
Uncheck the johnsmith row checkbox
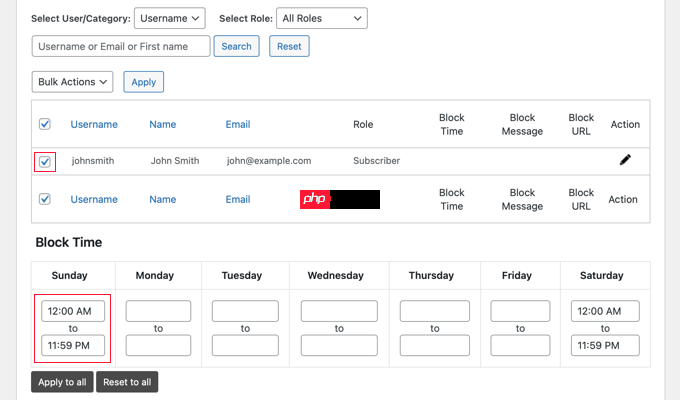click(x=45, y=162)
